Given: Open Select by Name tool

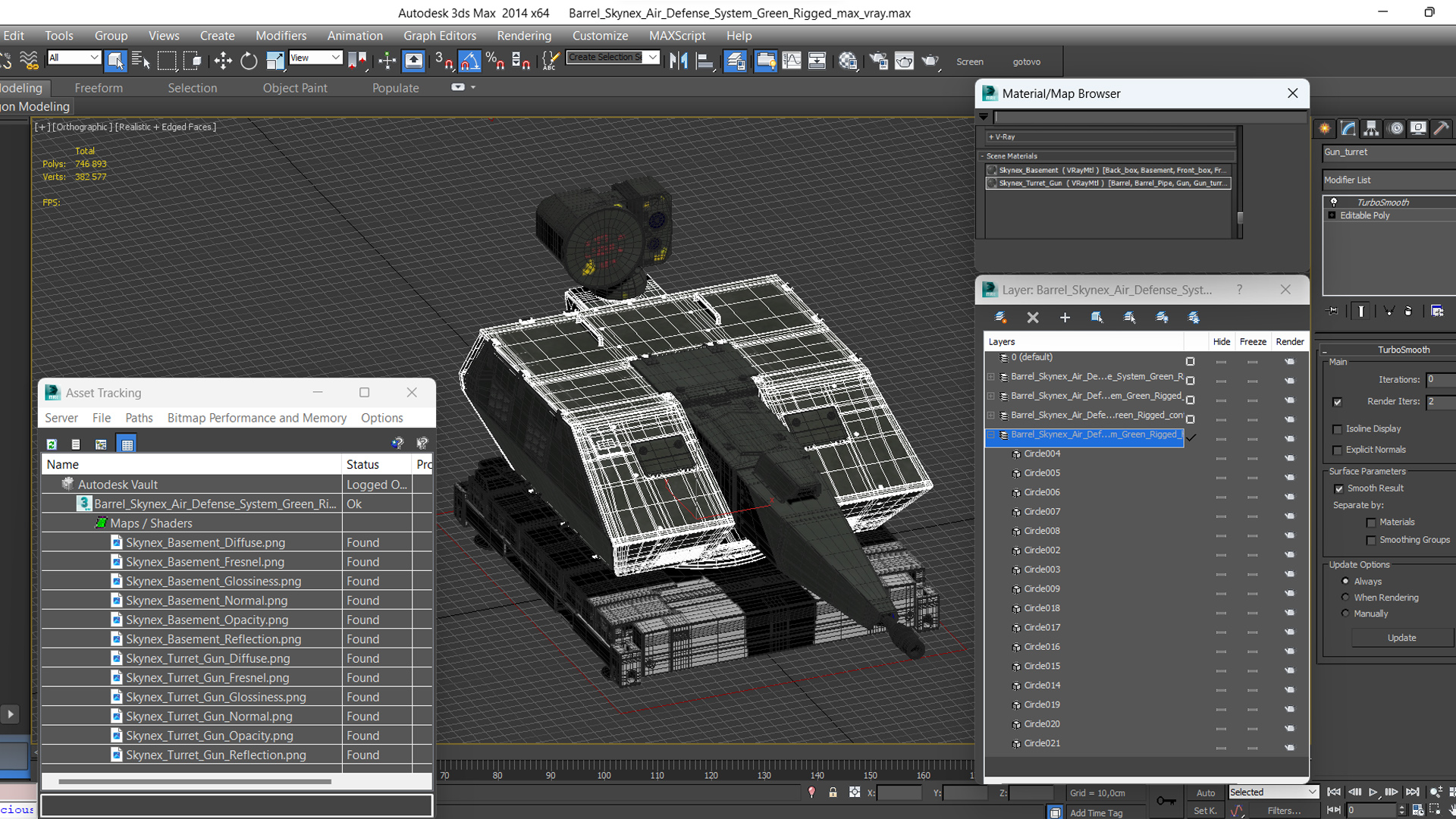Looking at the screenshot, I should click(x=141, y=61).
